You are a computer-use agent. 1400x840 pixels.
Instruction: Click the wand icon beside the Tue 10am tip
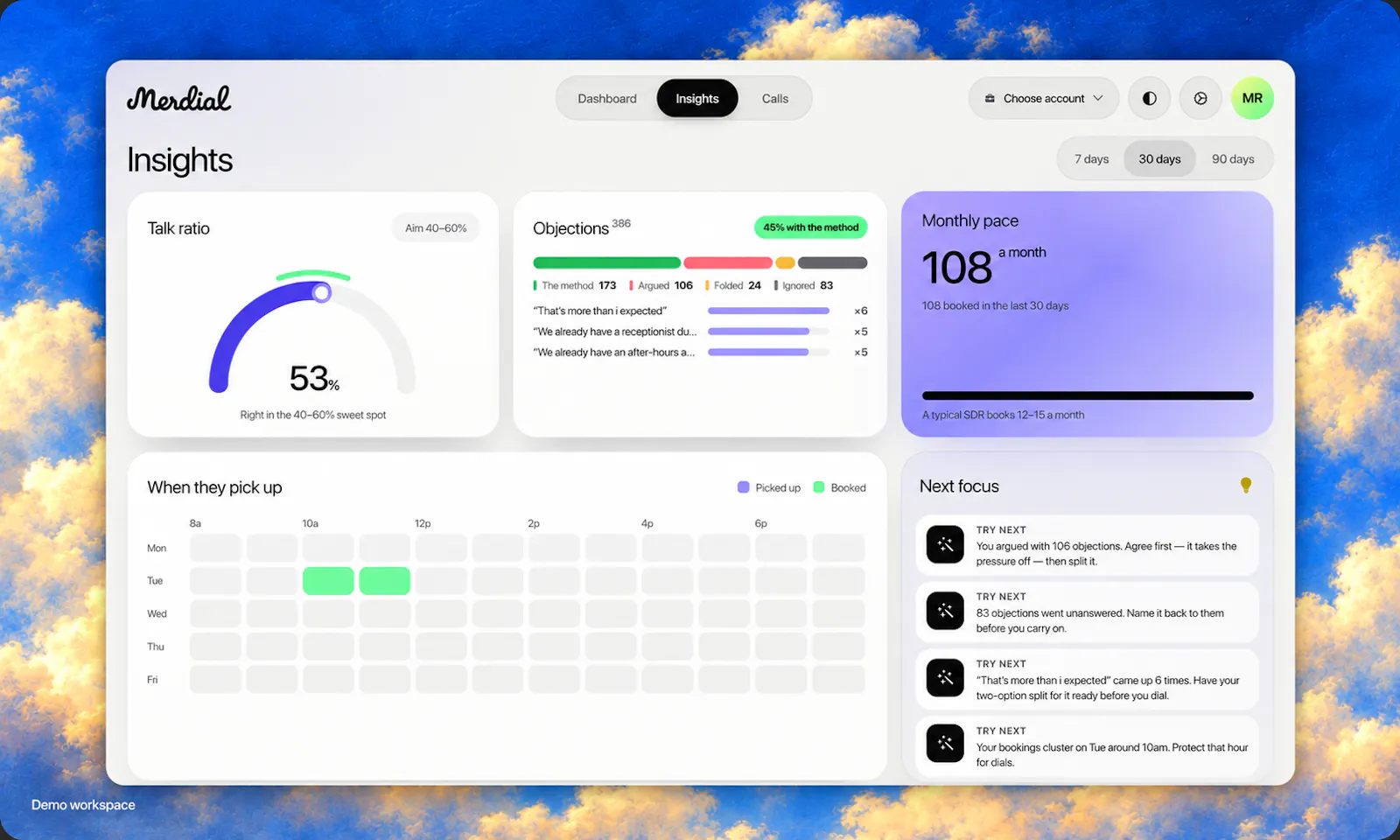[945, 744]
